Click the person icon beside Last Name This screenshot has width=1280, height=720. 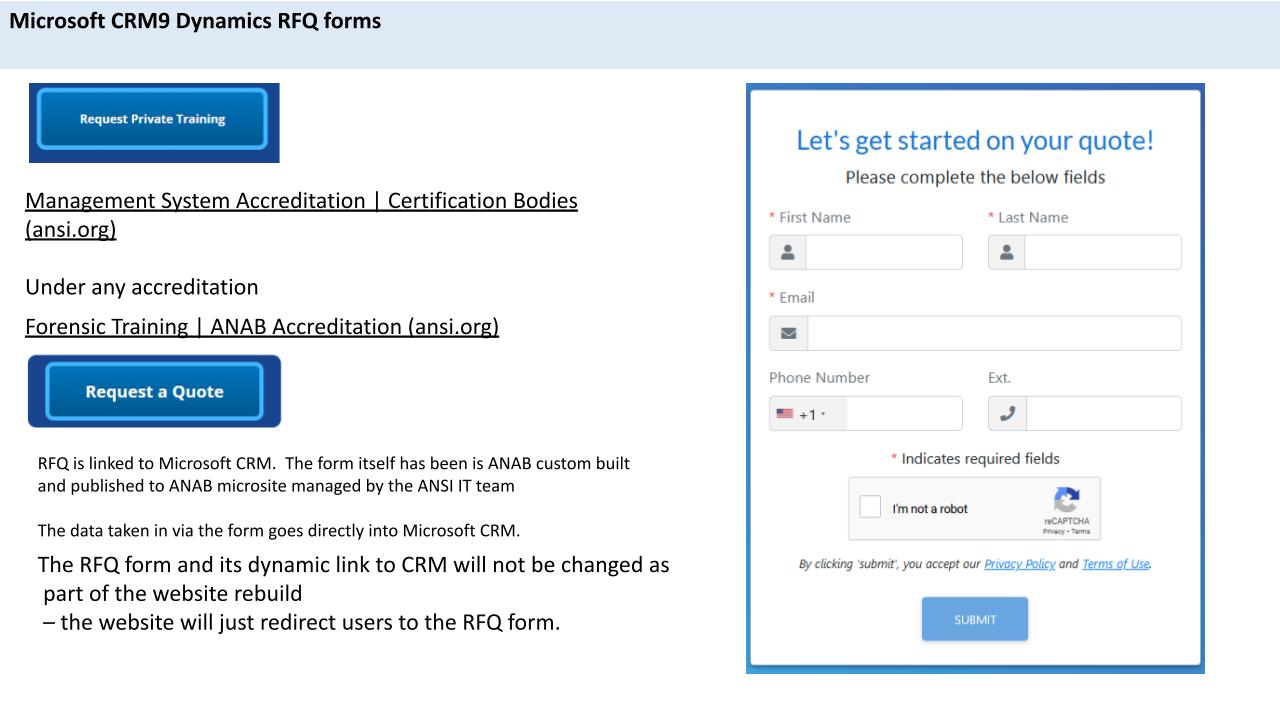coord(1006,253)
